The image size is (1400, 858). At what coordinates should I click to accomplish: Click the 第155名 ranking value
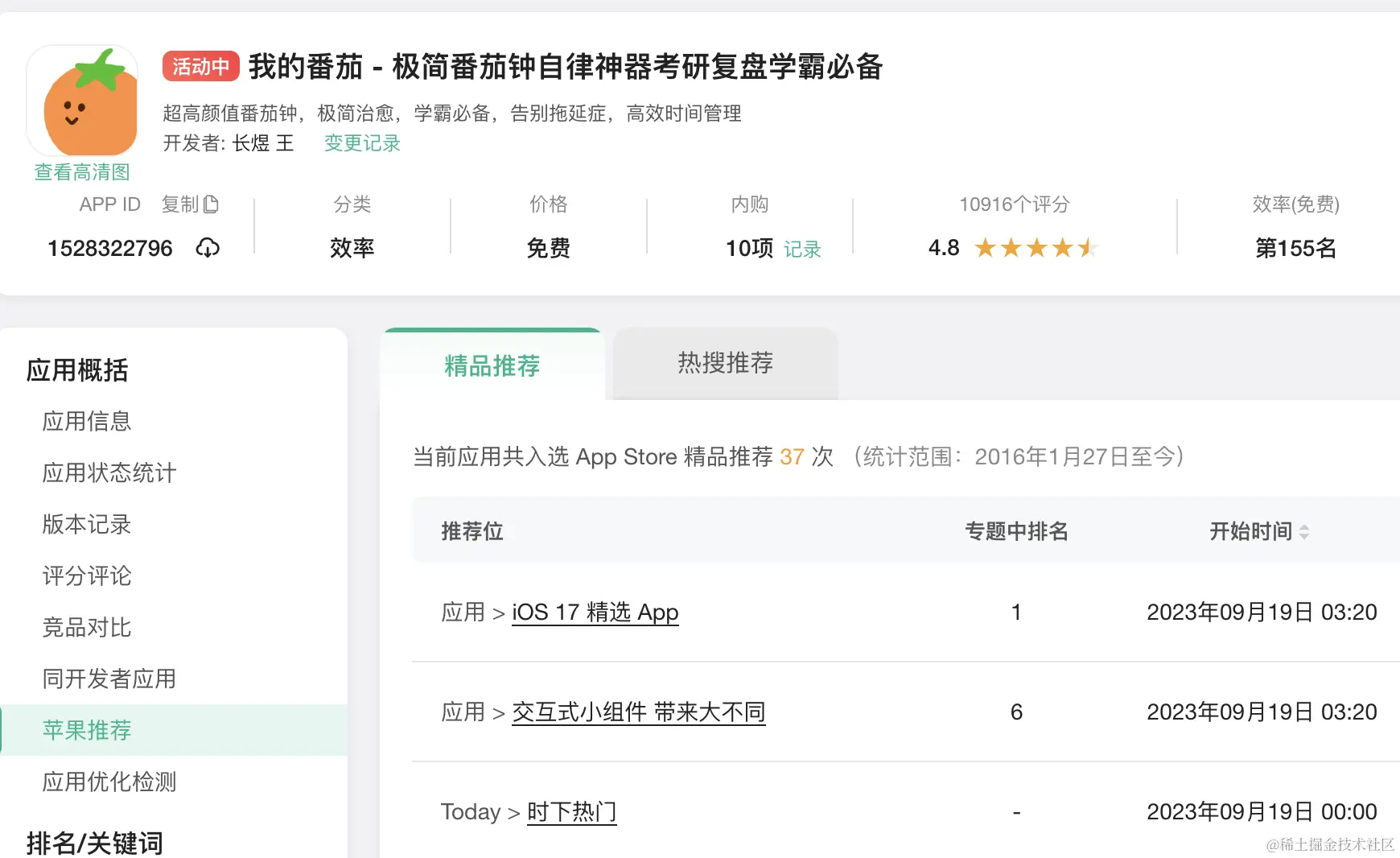coord(1295,248)
